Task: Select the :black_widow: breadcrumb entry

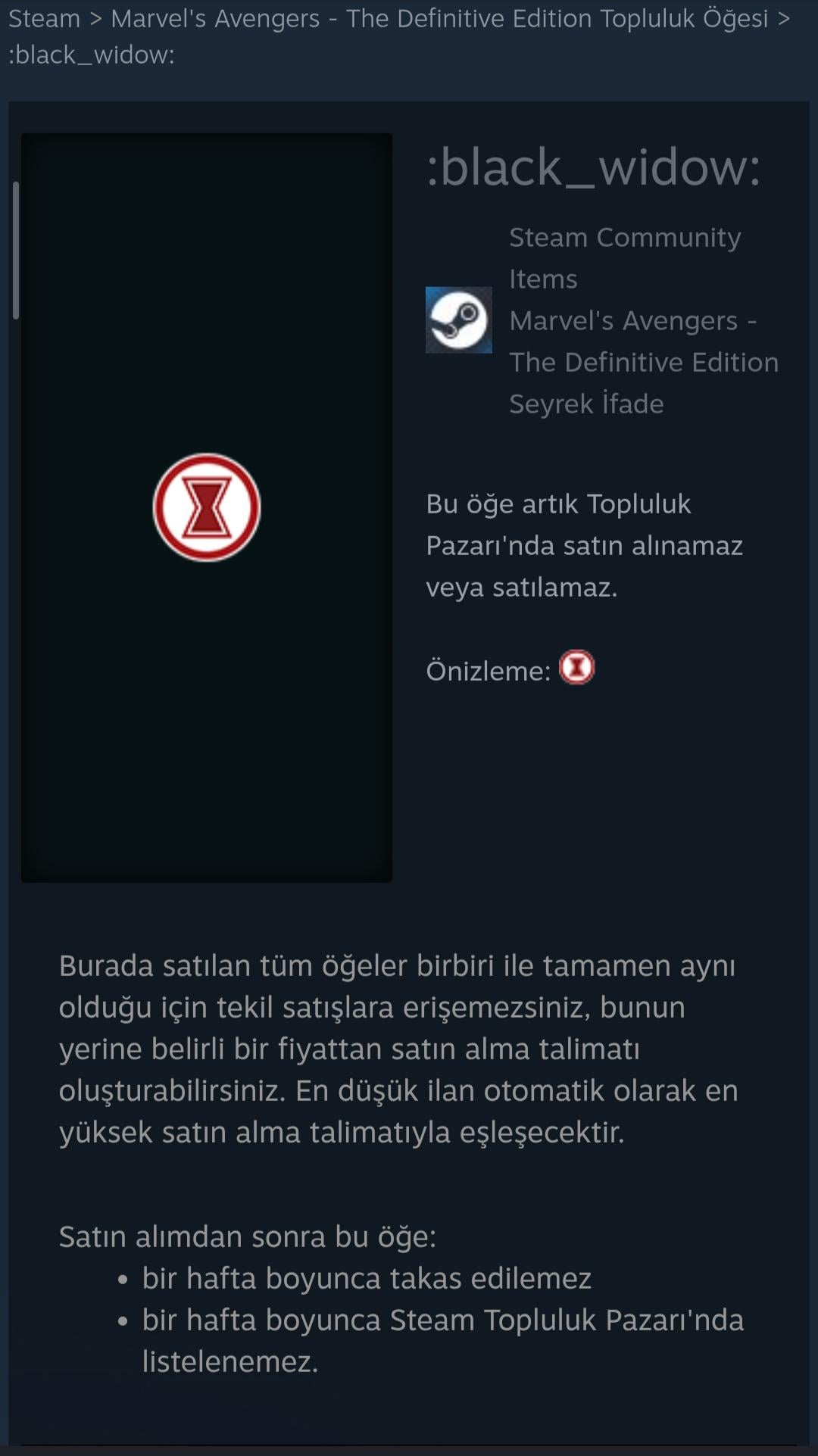Action: 91,55
